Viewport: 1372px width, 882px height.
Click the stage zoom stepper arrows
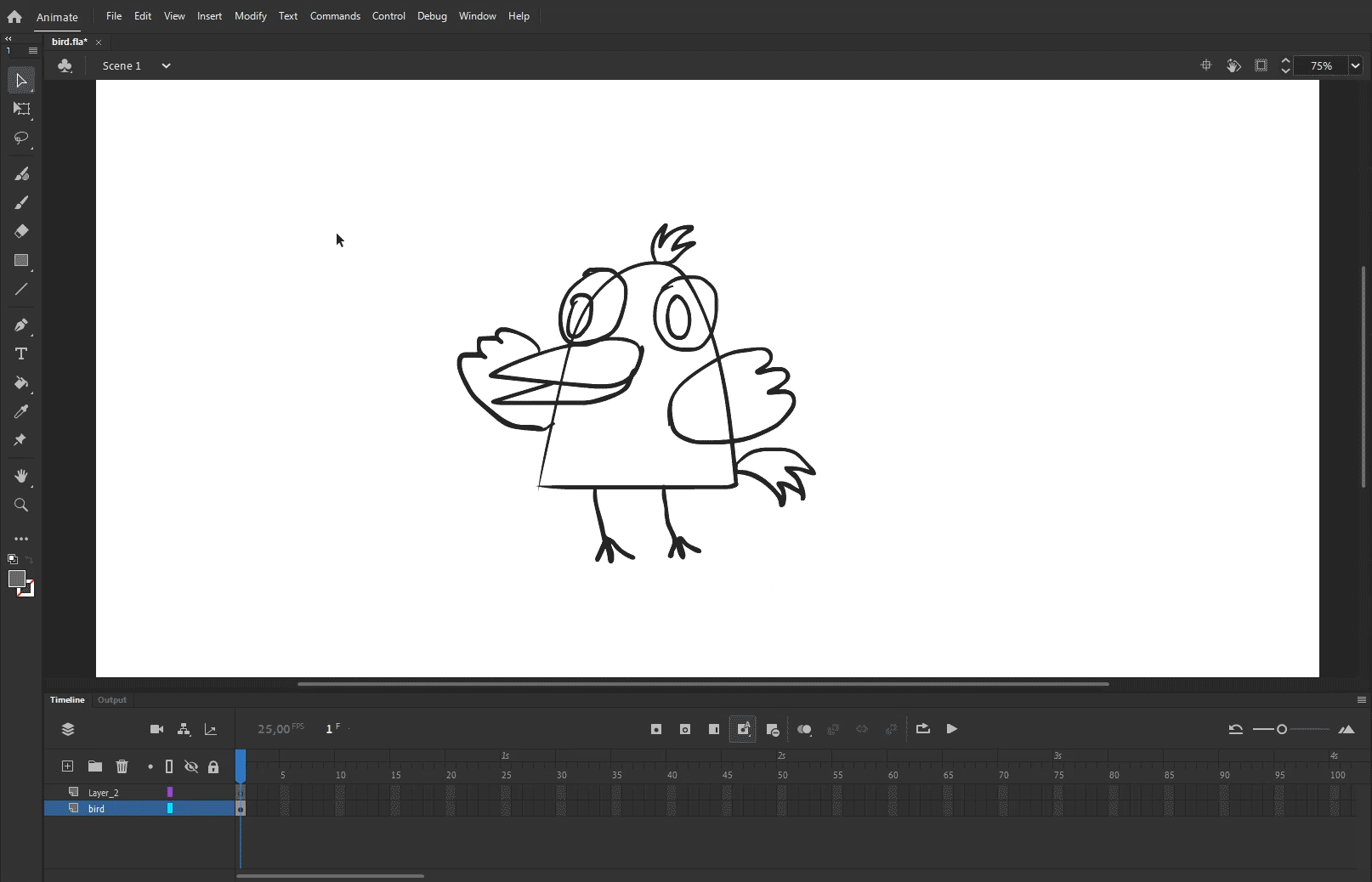pos(1285,65)
